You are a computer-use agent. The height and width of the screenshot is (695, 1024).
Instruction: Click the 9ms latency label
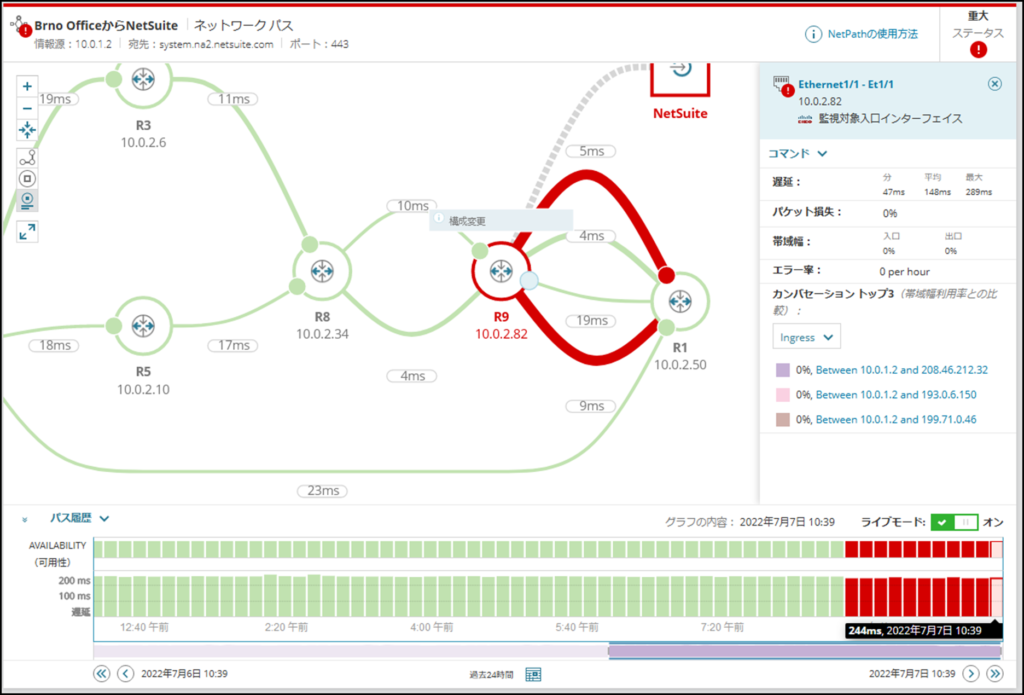pyautogui.click(x=592, y=406)
